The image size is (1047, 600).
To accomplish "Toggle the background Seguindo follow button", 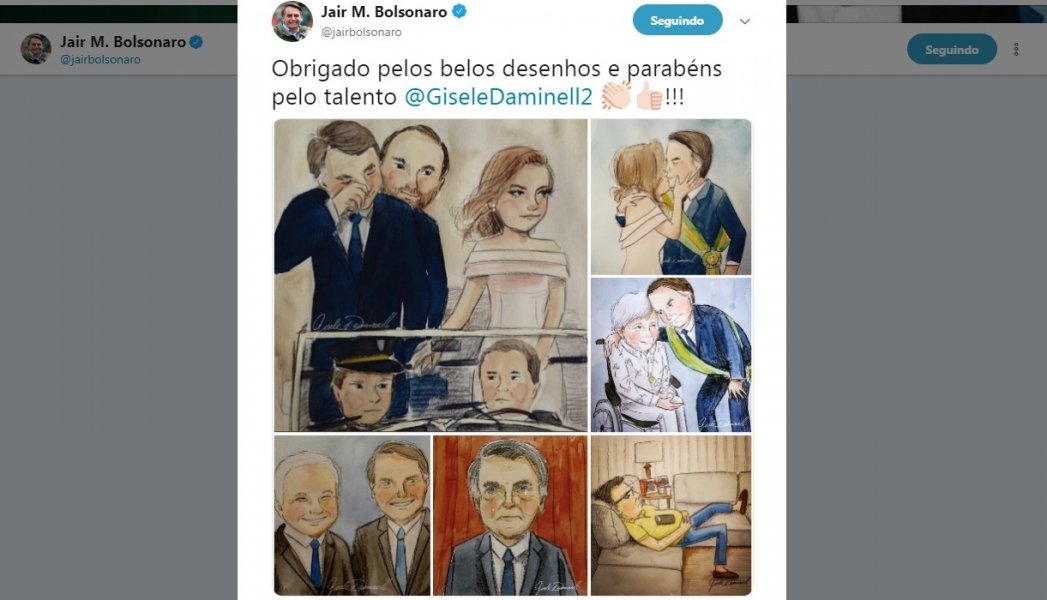I will click(952, 49).
